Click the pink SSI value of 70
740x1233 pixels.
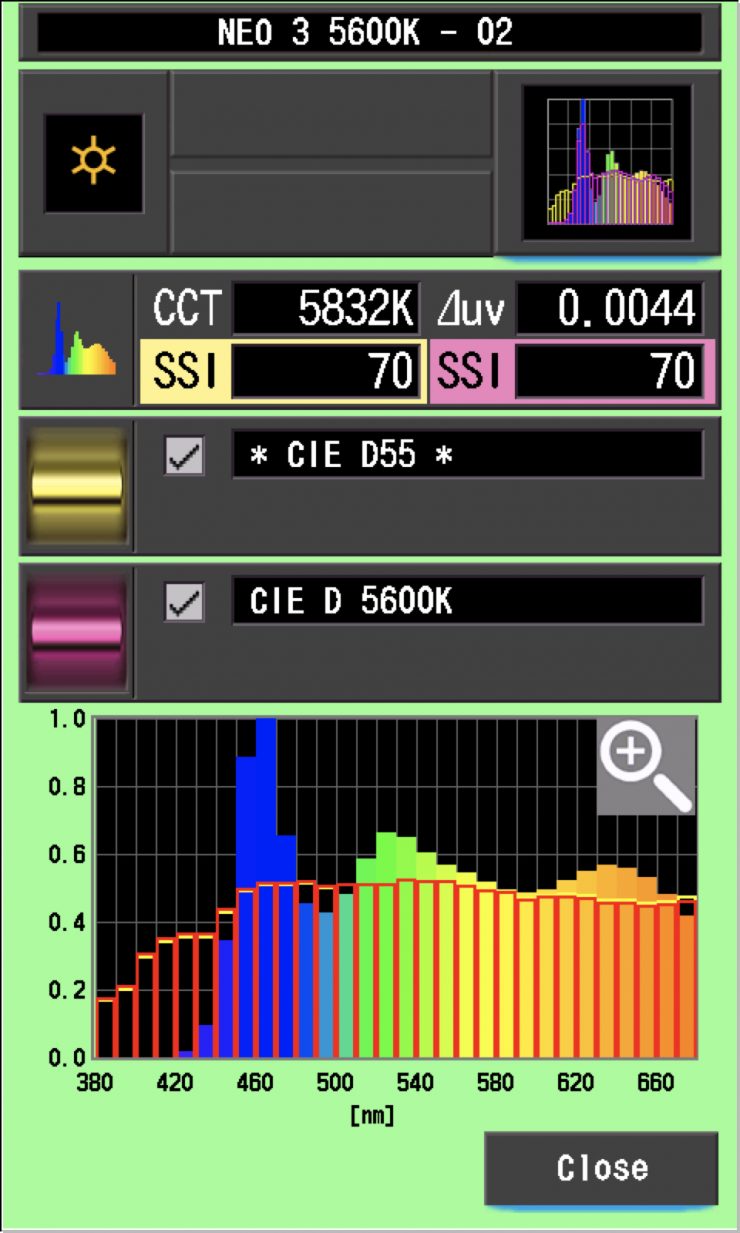point(609,372)
